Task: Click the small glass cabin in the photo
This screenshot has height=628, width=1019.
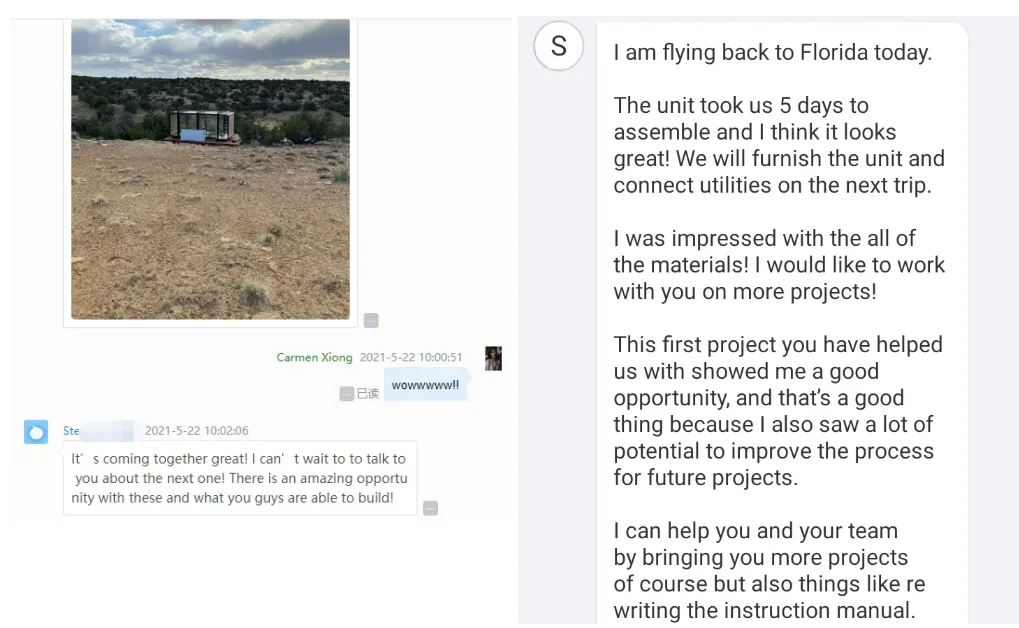Action: (202, 127)
